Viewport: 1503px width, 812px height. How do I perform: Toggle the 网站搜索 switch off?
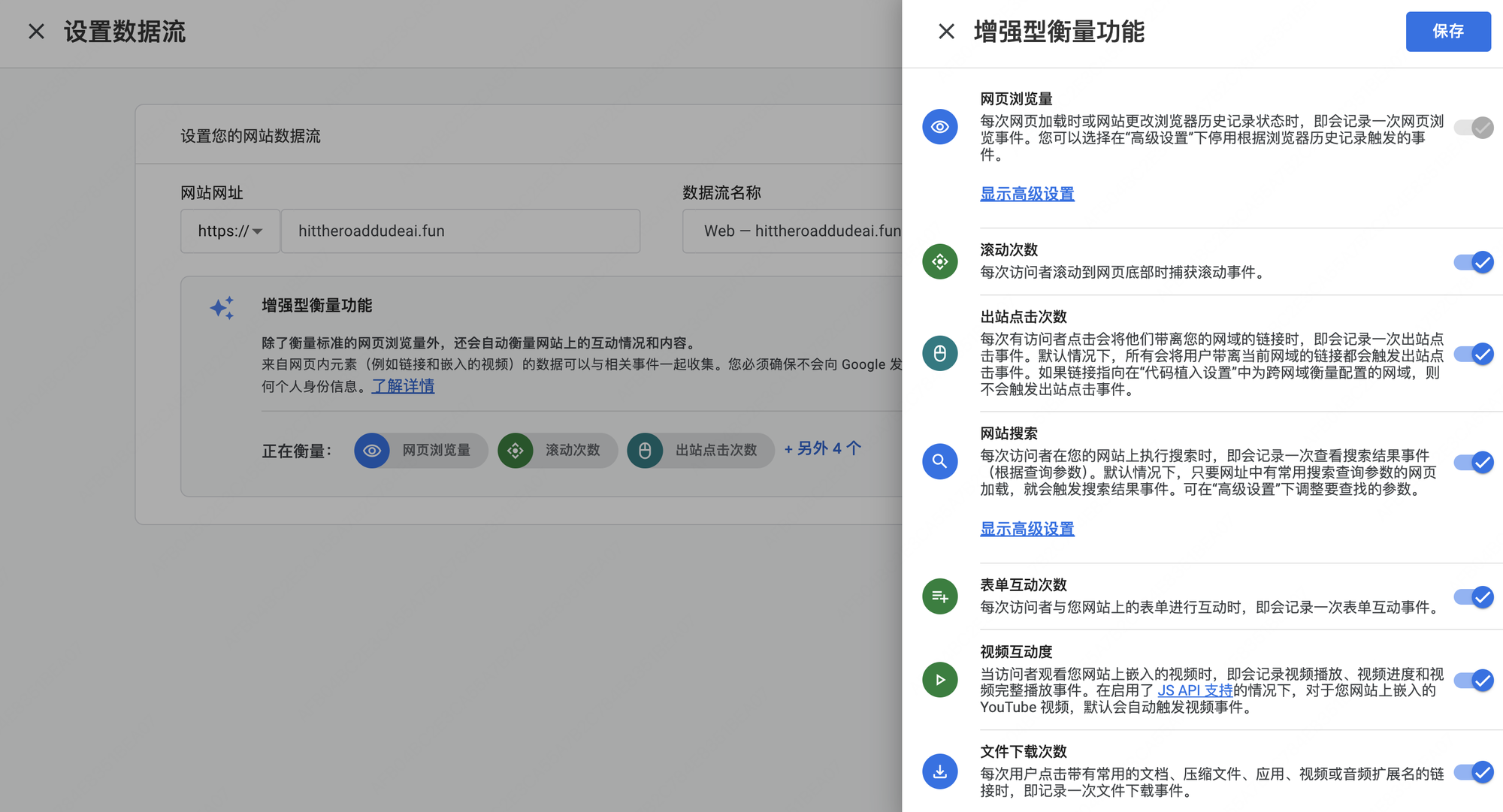[x=1474, y=462]
